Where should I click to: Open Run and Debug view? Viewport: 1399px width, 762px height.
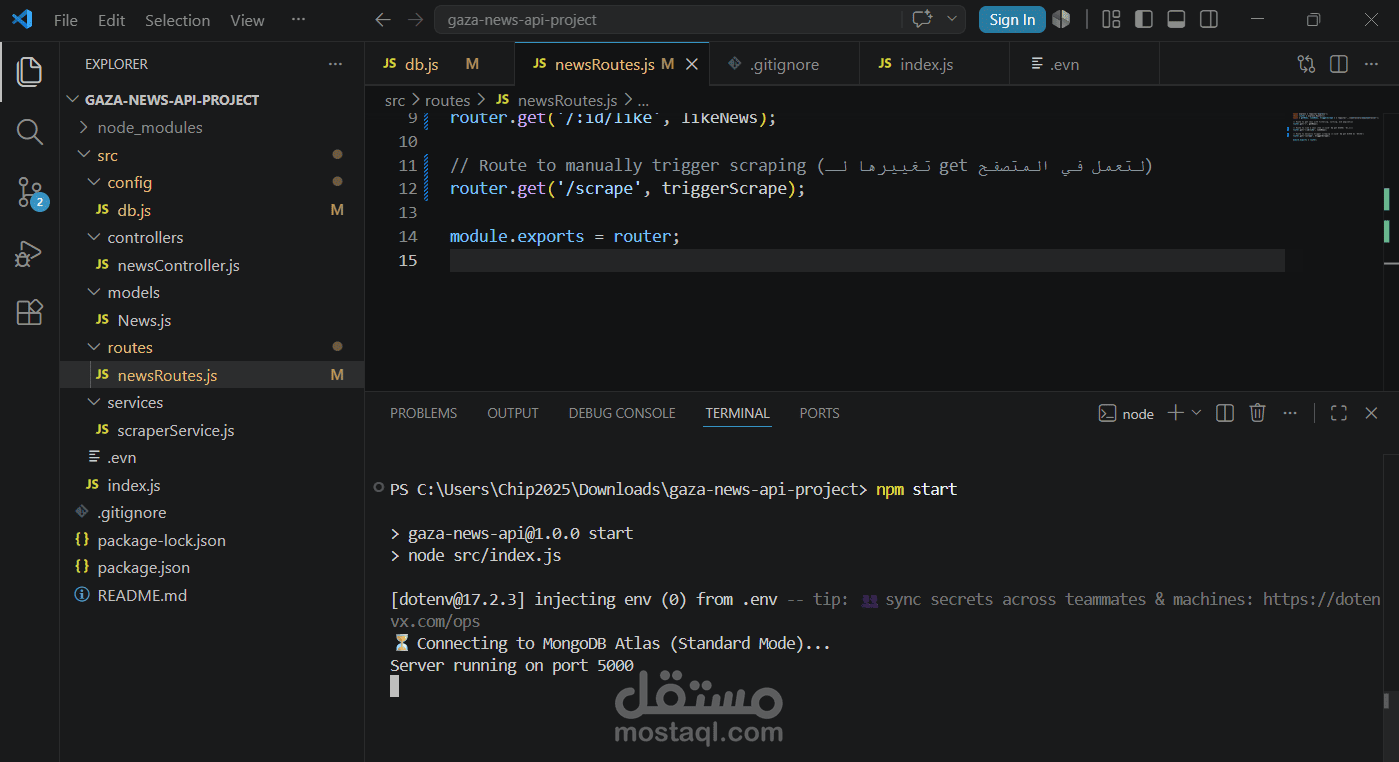click(x=30, y=253)
